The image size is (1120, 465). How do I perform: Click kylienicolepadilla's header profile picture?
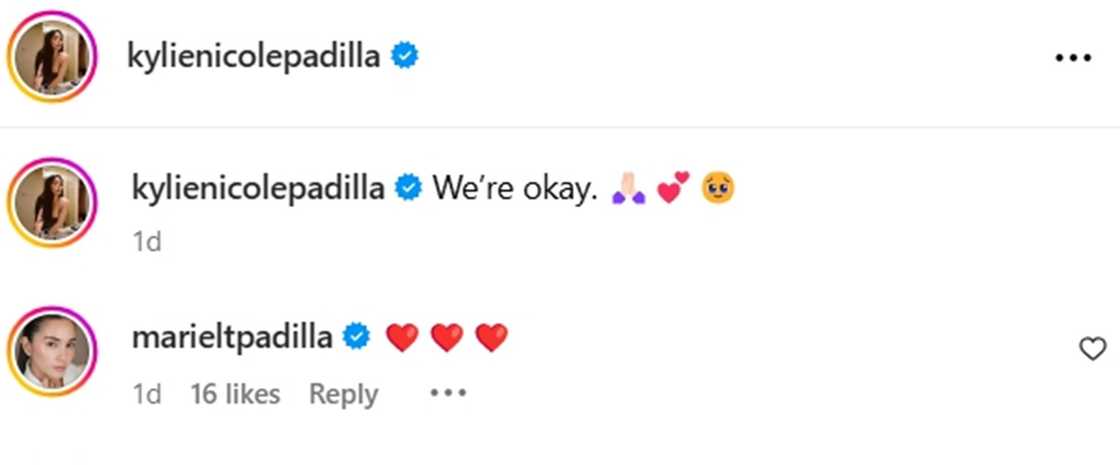51,57
